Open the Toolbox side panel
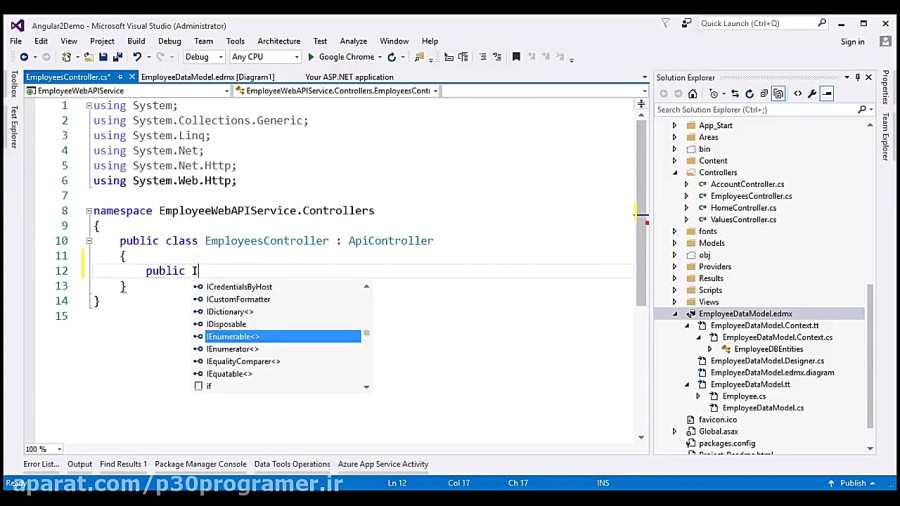Image resolution: width=900 pixels, height=506 pixels. point(14,84)
